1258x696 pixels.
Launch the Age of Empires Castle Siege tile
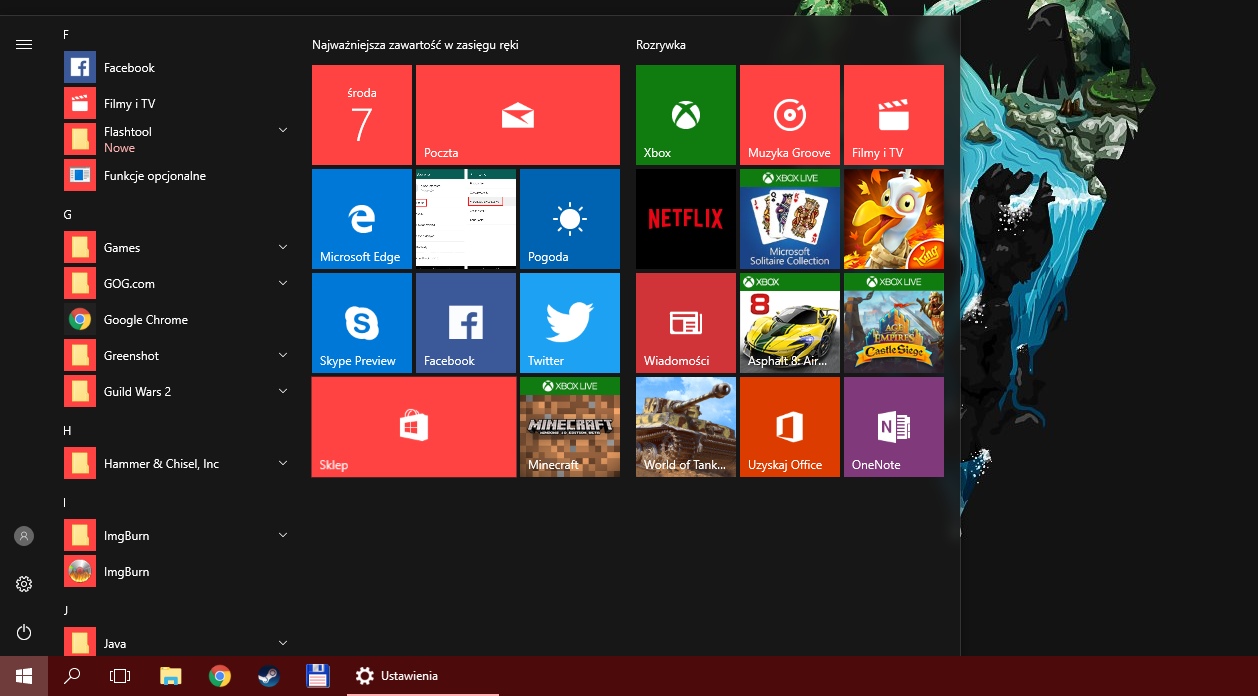(x=894, y=323)
